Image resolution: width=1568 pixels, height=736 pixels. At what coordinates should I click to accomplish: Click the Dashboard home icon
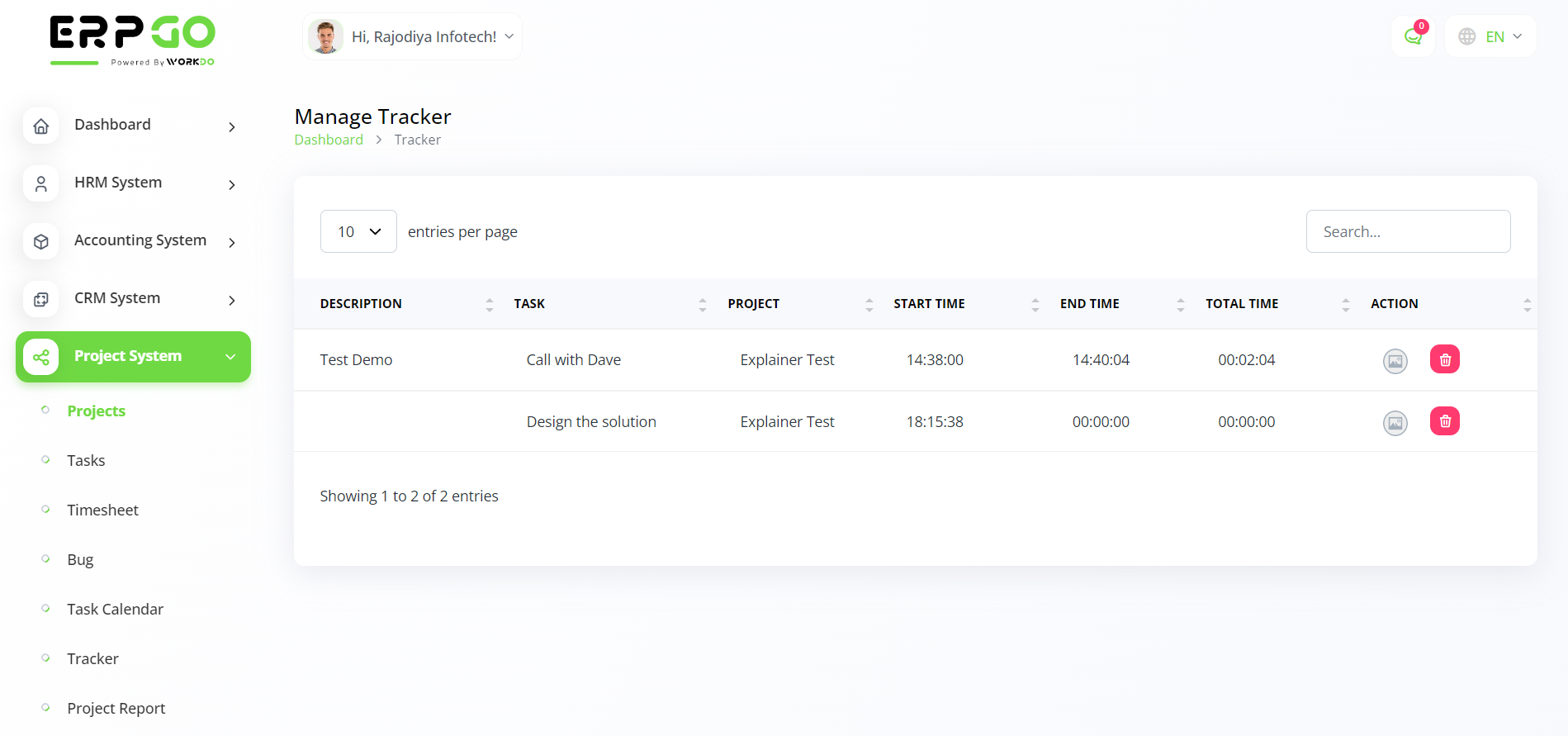click(x=40, y=126)
